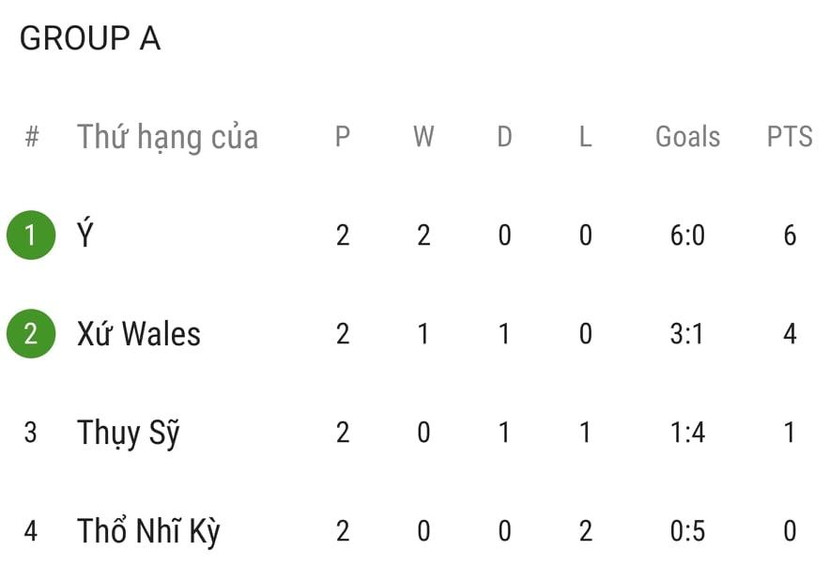830x562 pixels.
Task: Click the green rank 2 badge
Action: pos(30,334)
